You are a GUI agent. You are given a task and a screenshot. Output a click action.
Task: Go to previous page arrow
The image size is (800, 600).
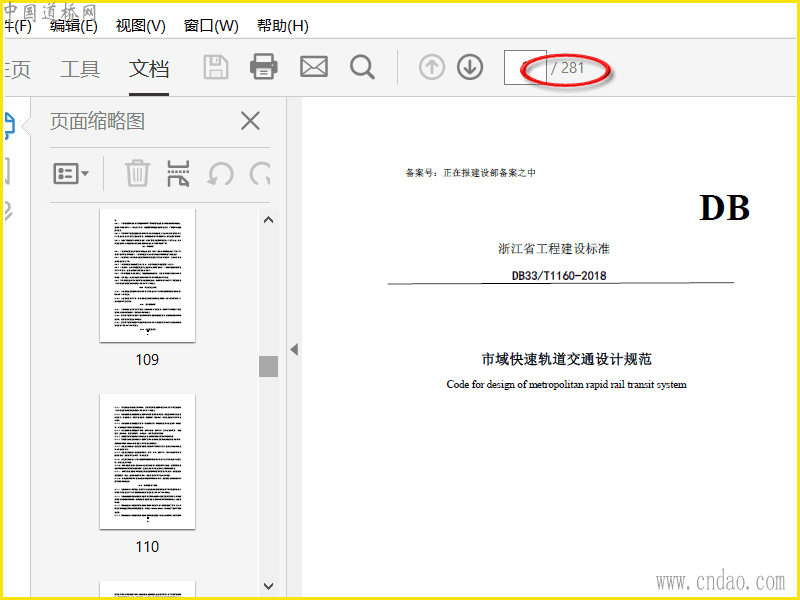tap(432, 67)
